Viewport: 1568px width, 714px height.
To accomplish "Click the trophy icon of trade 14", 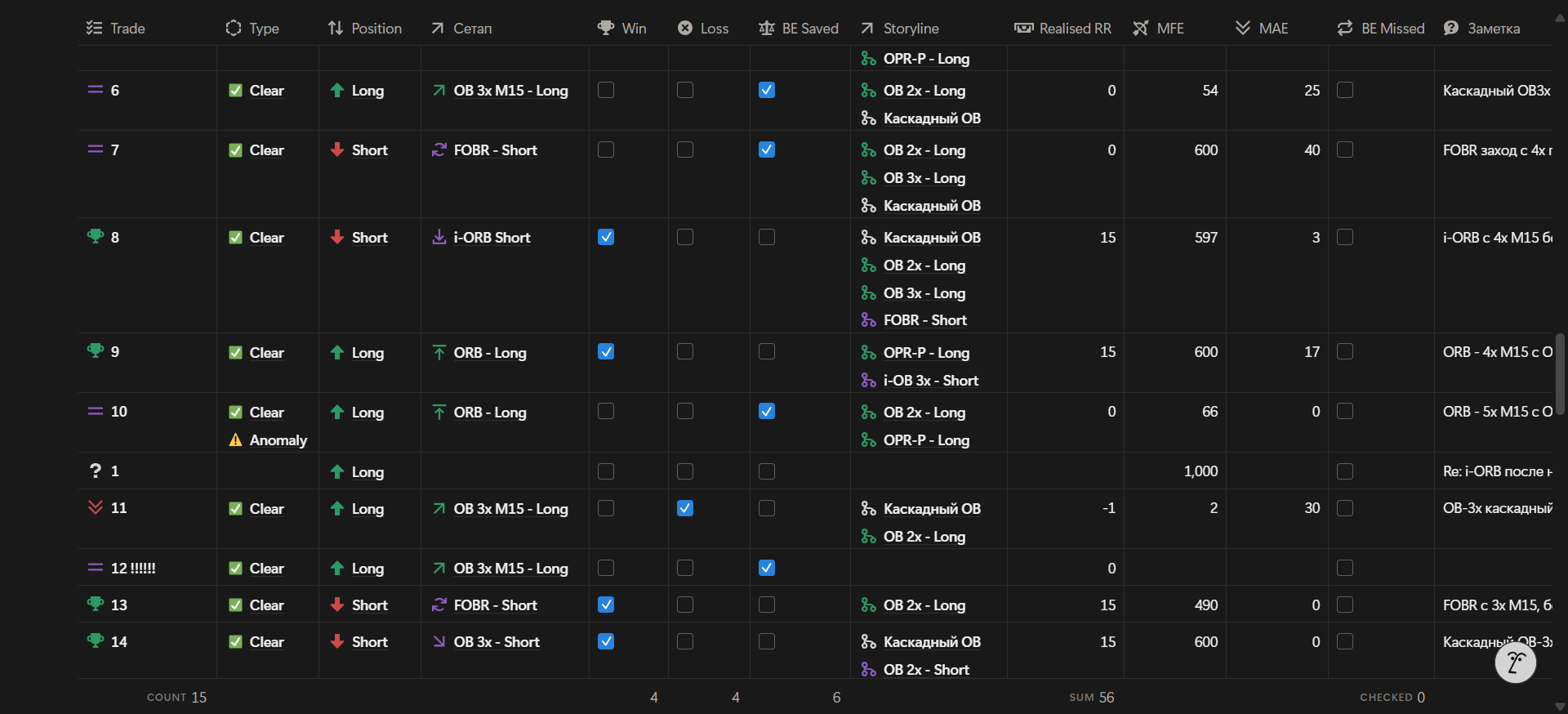I will [x=96, y=640].
